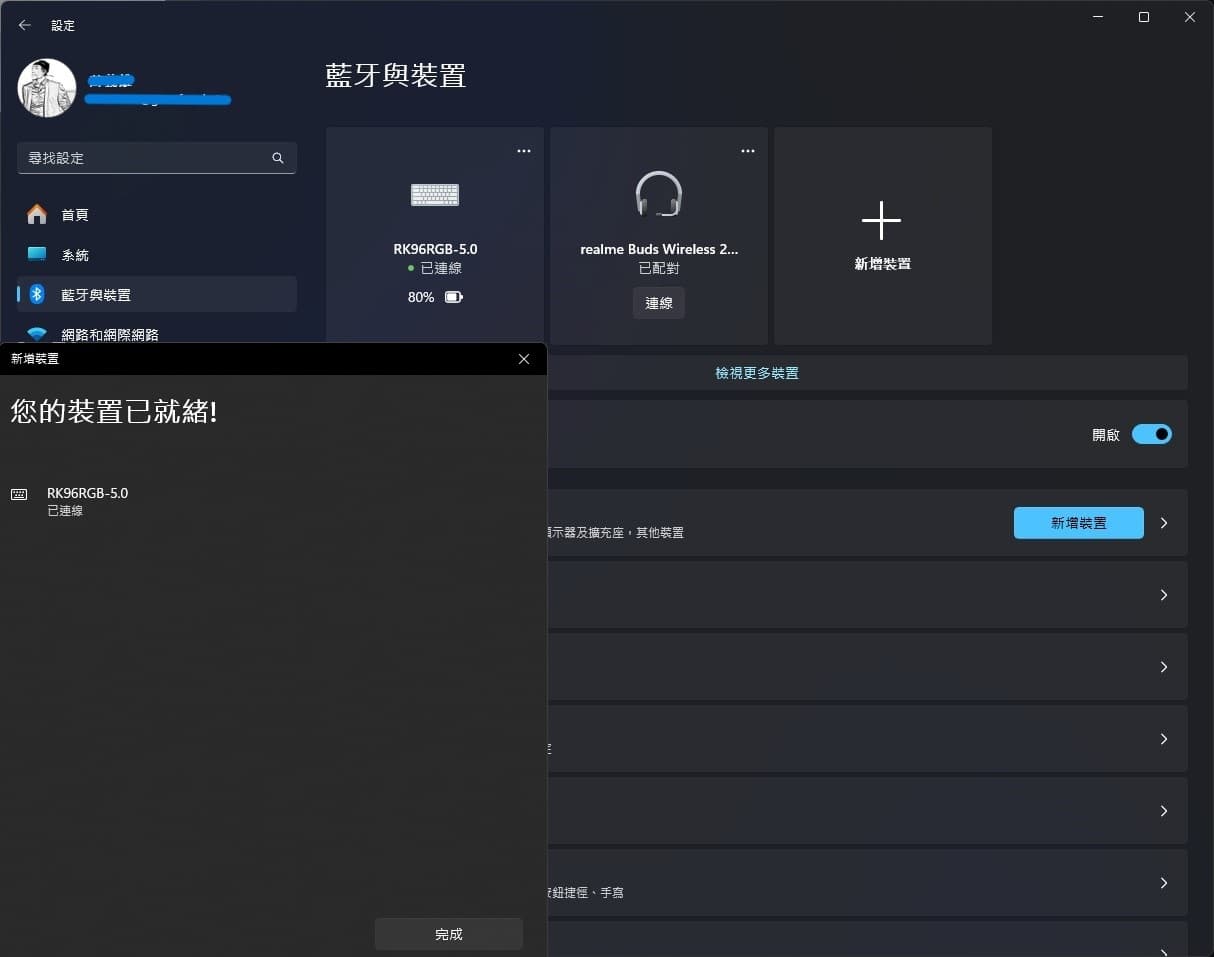Click the plus icon on 新增裝置 card
Screen dimensions: 1214x957
coord(881,220)
